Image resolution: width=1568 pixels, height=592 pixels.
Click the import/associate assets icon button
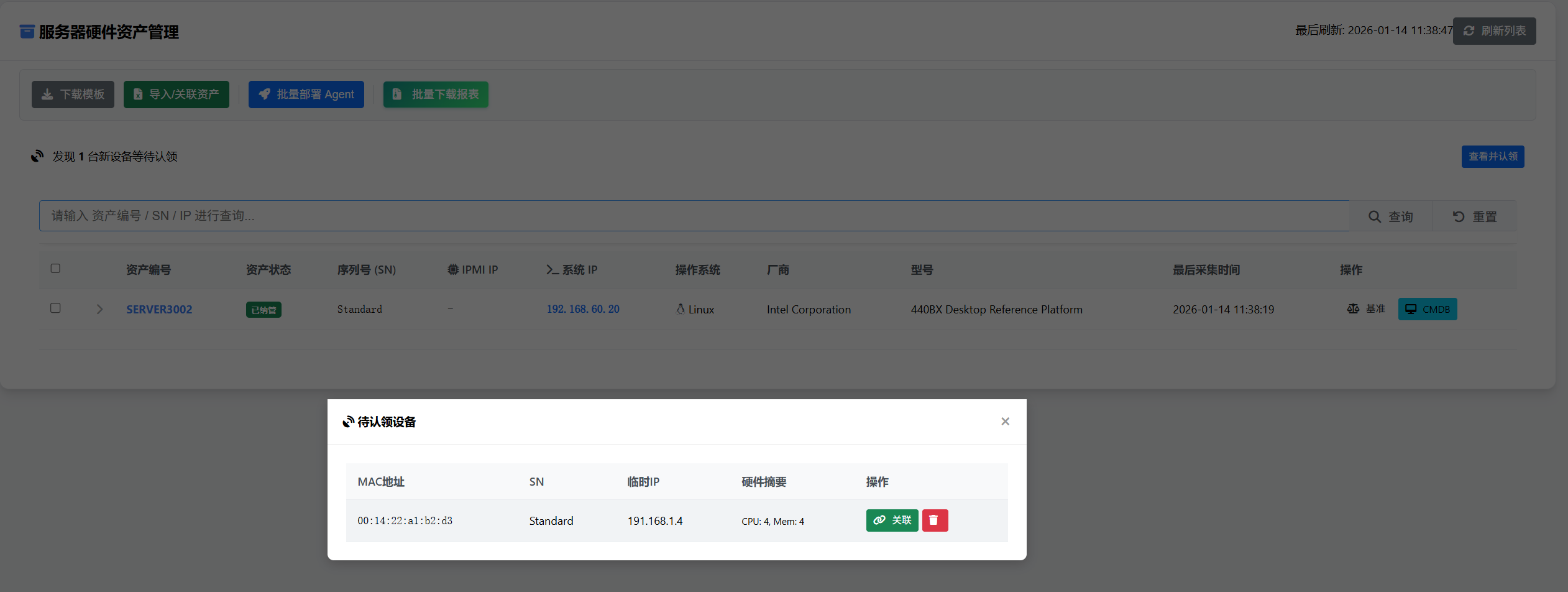pyautogui.click(x=138, y=94)
